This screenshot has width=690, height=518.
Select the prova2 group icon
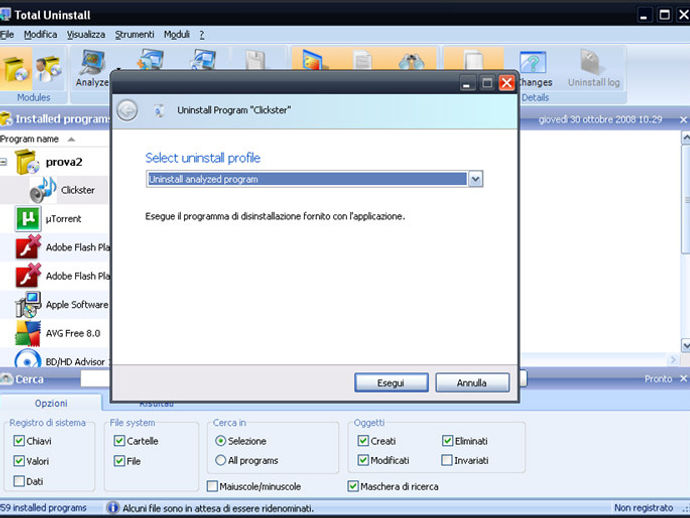27,162
